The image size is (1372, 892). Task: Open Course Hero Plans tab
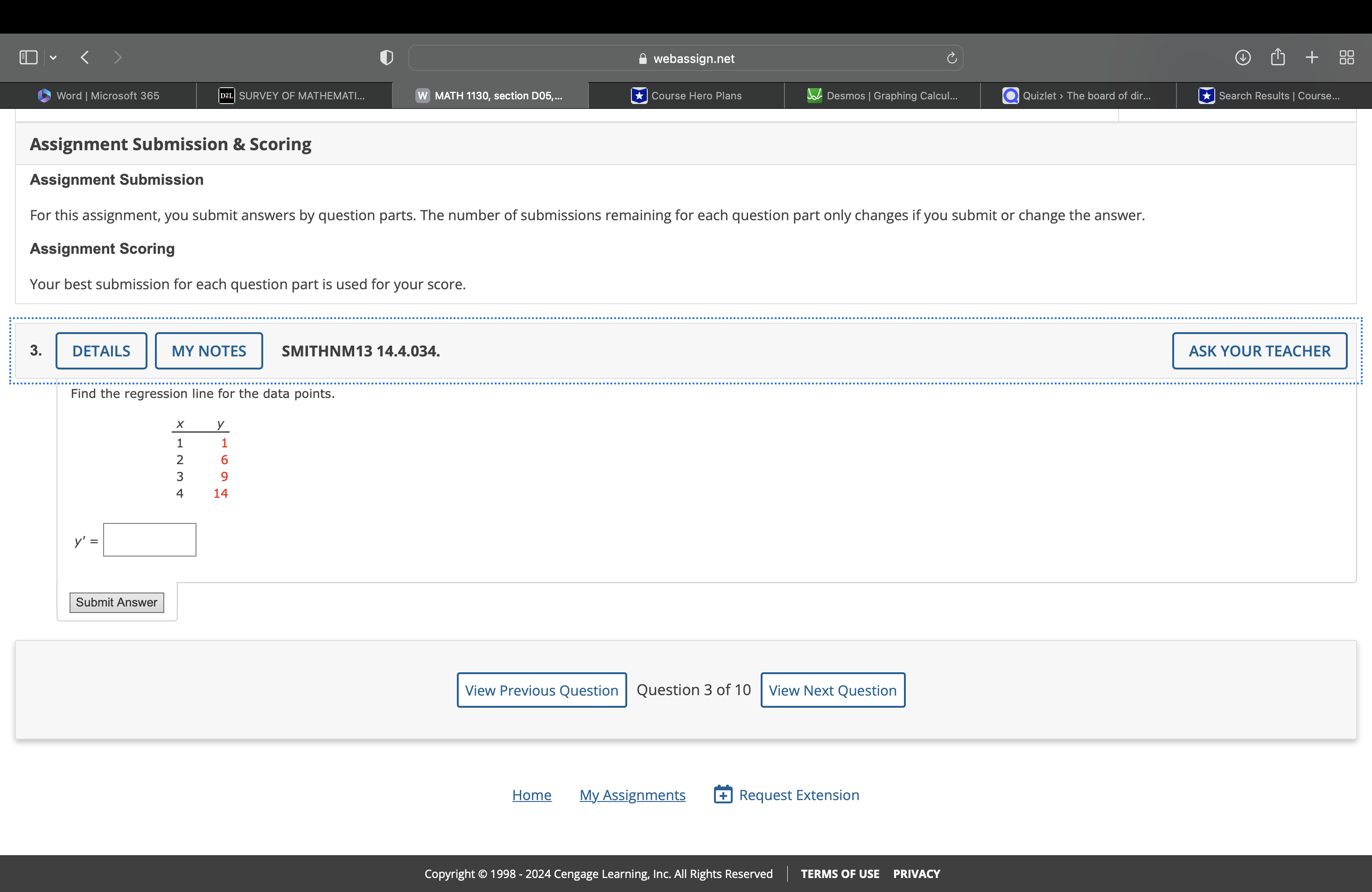click(x=686, y=95)
